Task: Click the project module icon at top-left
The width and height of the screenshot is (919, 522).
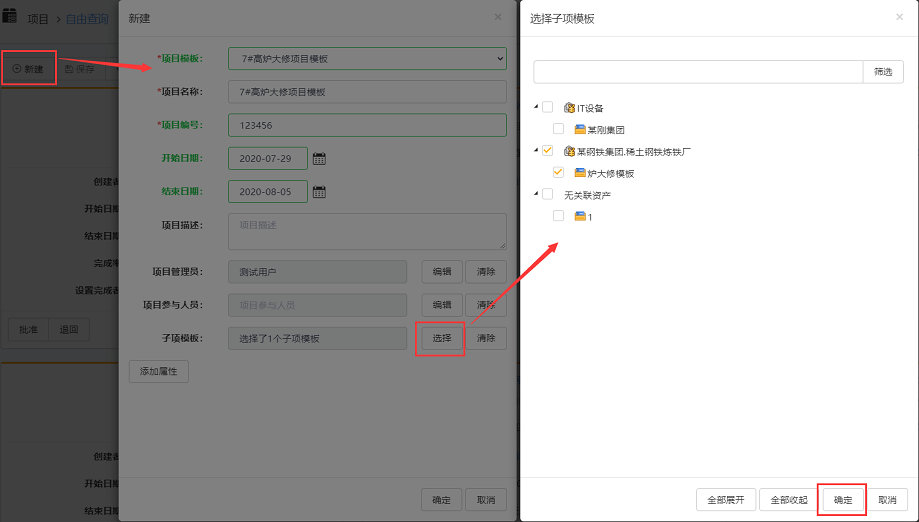Action: tap(10, 16)
